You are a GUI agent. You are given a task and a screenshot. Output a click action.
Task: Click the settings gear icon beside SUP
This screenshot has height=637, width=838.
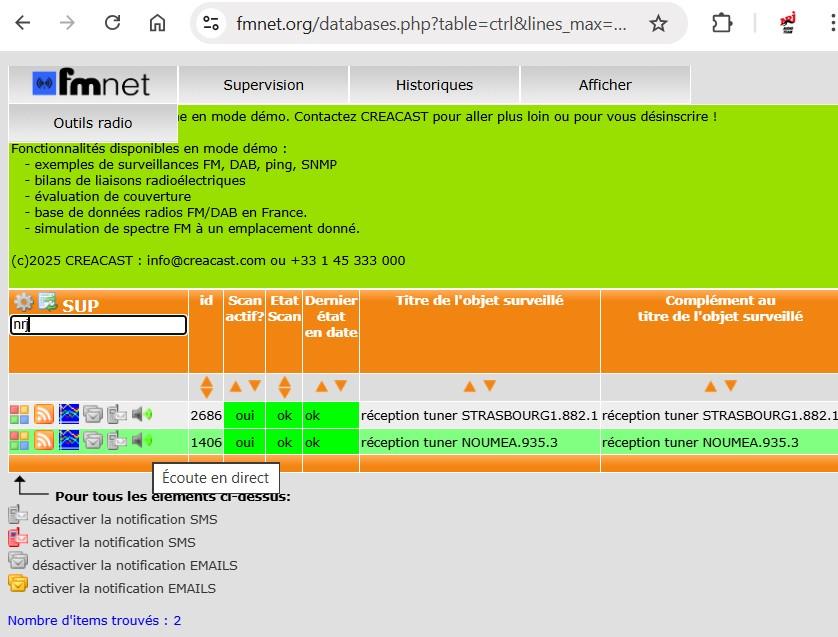(23, 302)
